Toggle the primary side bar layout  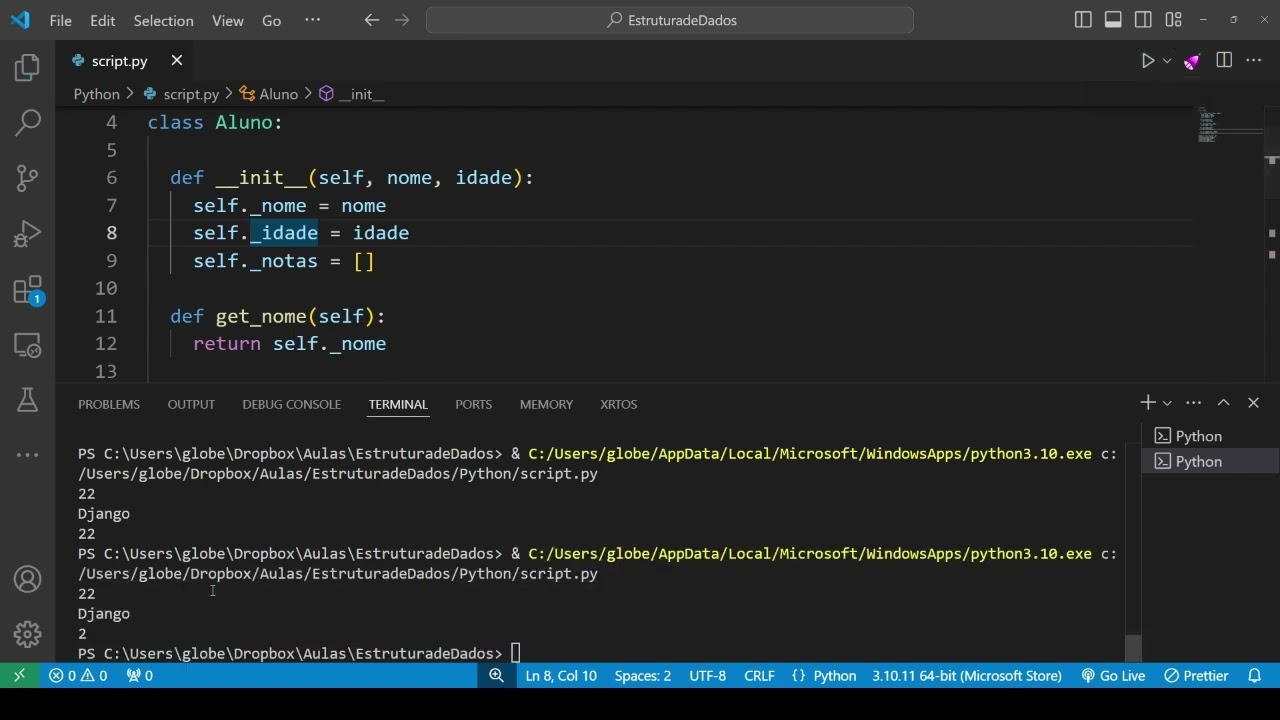click(x=1083, y=20)
